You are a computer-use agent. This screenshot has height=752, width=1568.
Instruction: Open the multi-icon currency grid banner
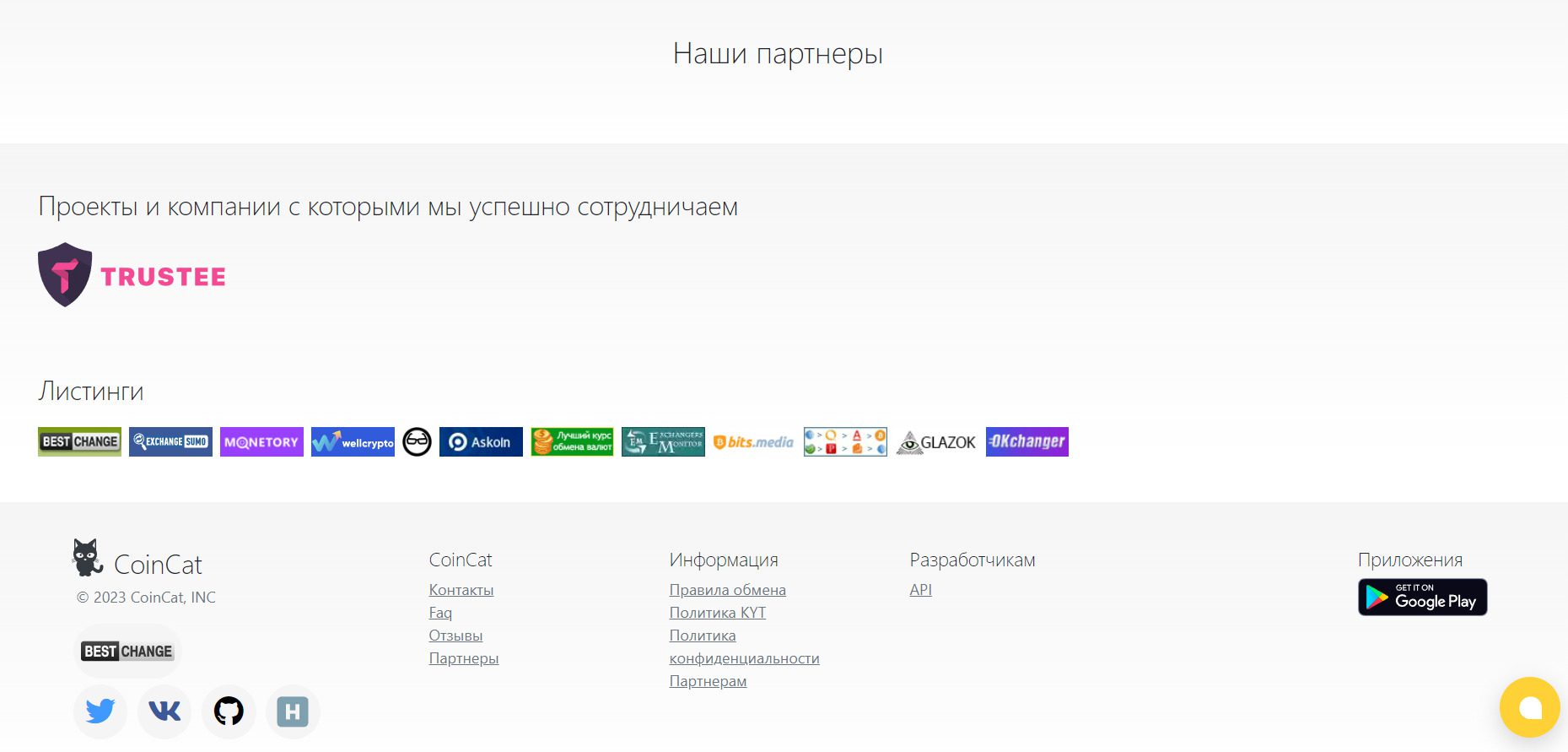845,441
